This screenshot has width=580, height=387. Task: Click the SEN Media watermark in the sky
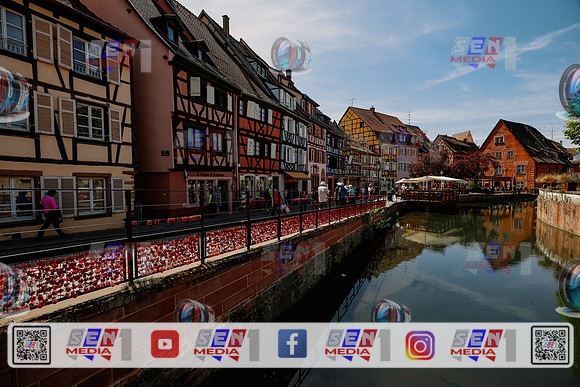pos(483,53)
